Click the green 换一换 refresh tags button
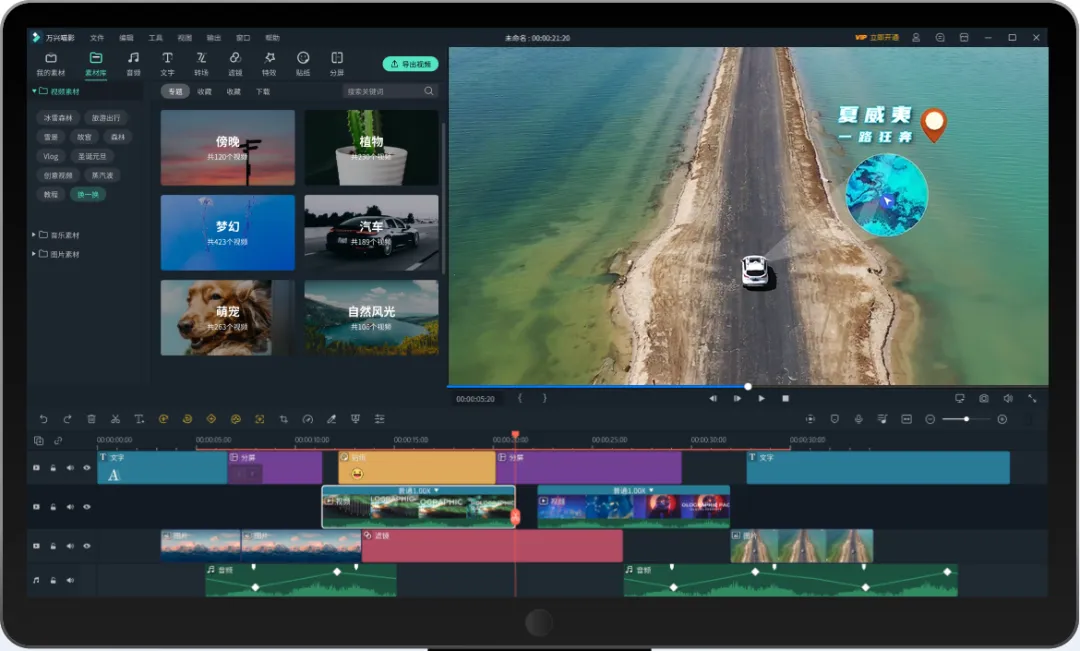This screenshot has height=651, width=1080. click(x=87, y=195)
